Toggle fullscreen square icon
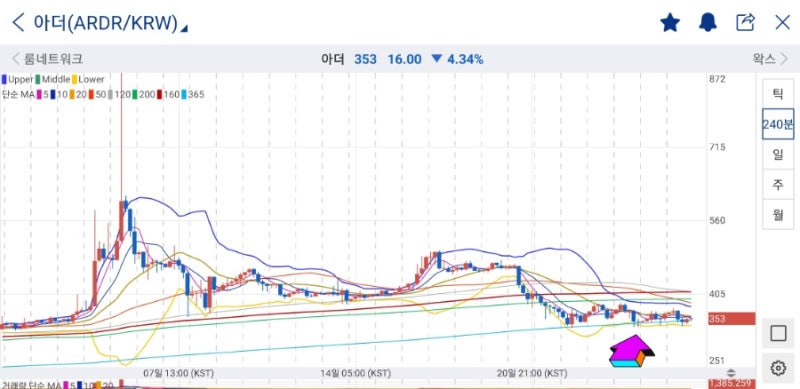Viewport: 800px width, 389px height. (778, 333)
